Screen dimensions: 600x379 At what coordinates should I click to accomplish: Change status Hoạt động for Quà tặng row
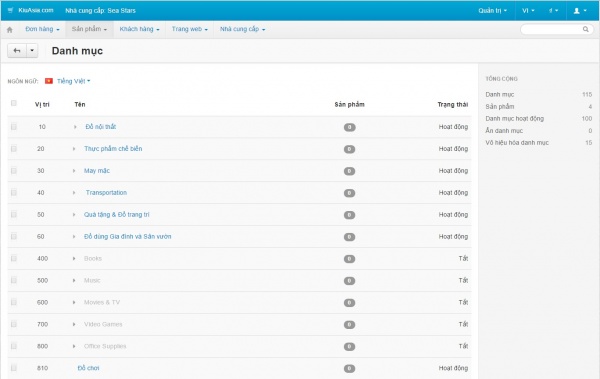coord(453,215)
